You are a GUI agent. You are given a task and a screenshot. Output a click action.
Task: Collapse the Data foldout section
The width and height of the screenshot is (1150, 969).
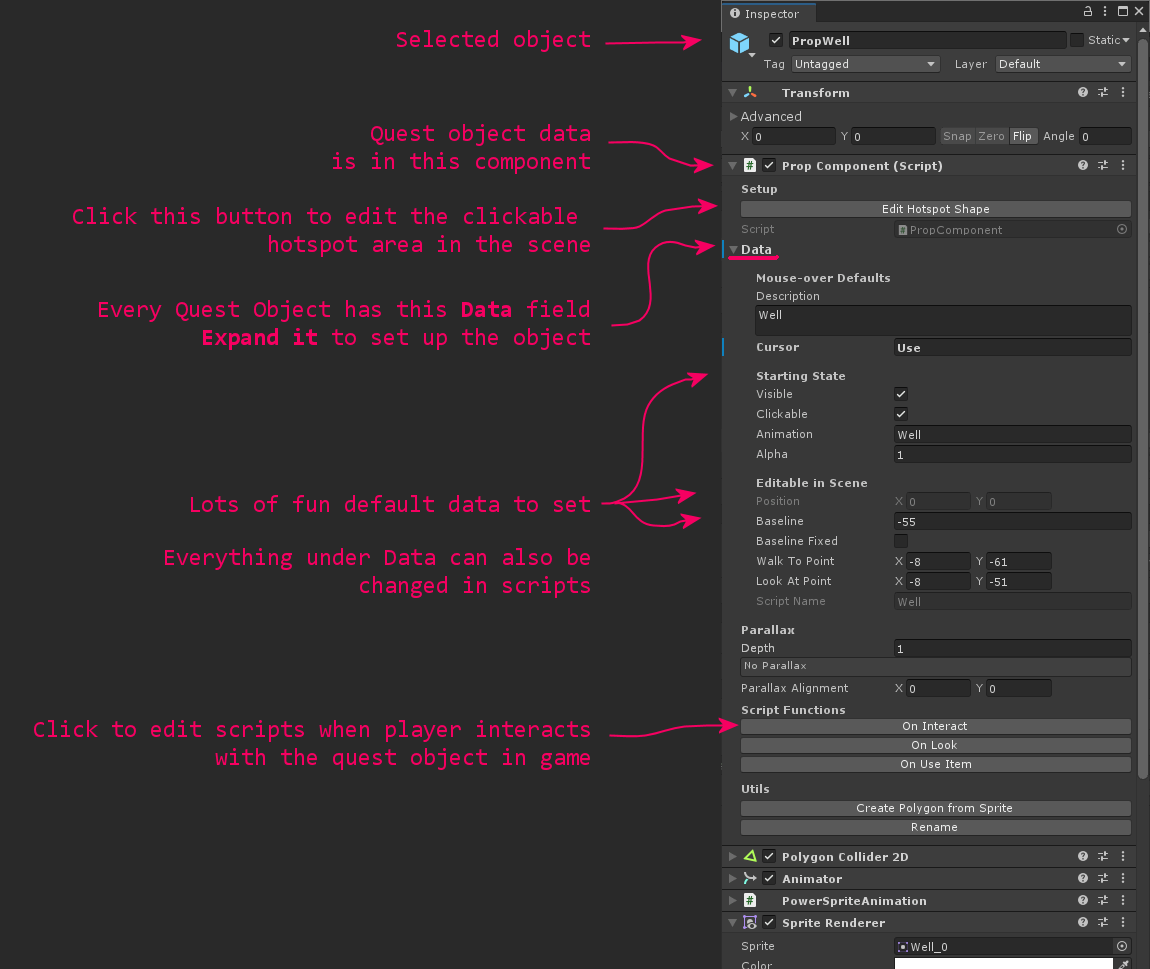point(734,250)
